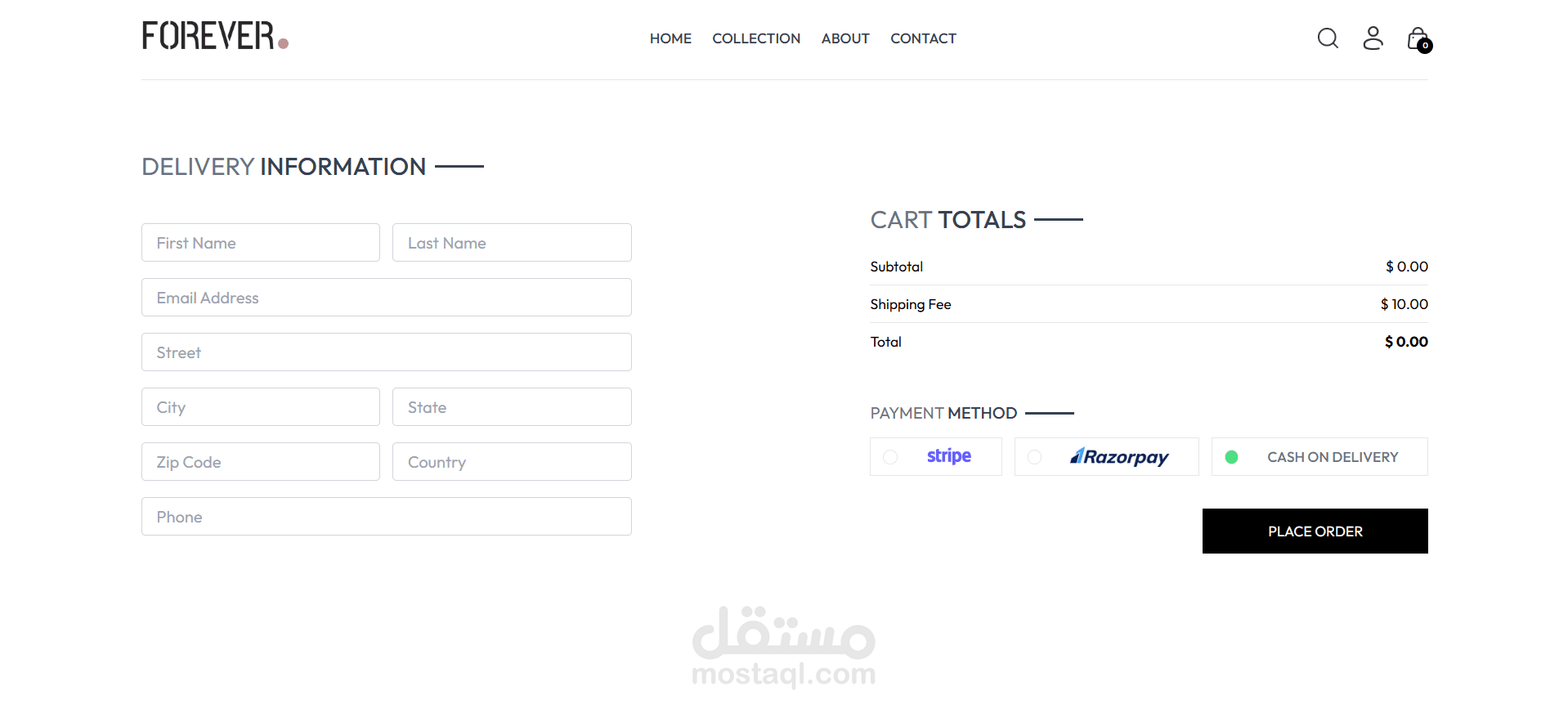
Task: Select the Stripe logo payment option
Action: (x=949, y=456)
